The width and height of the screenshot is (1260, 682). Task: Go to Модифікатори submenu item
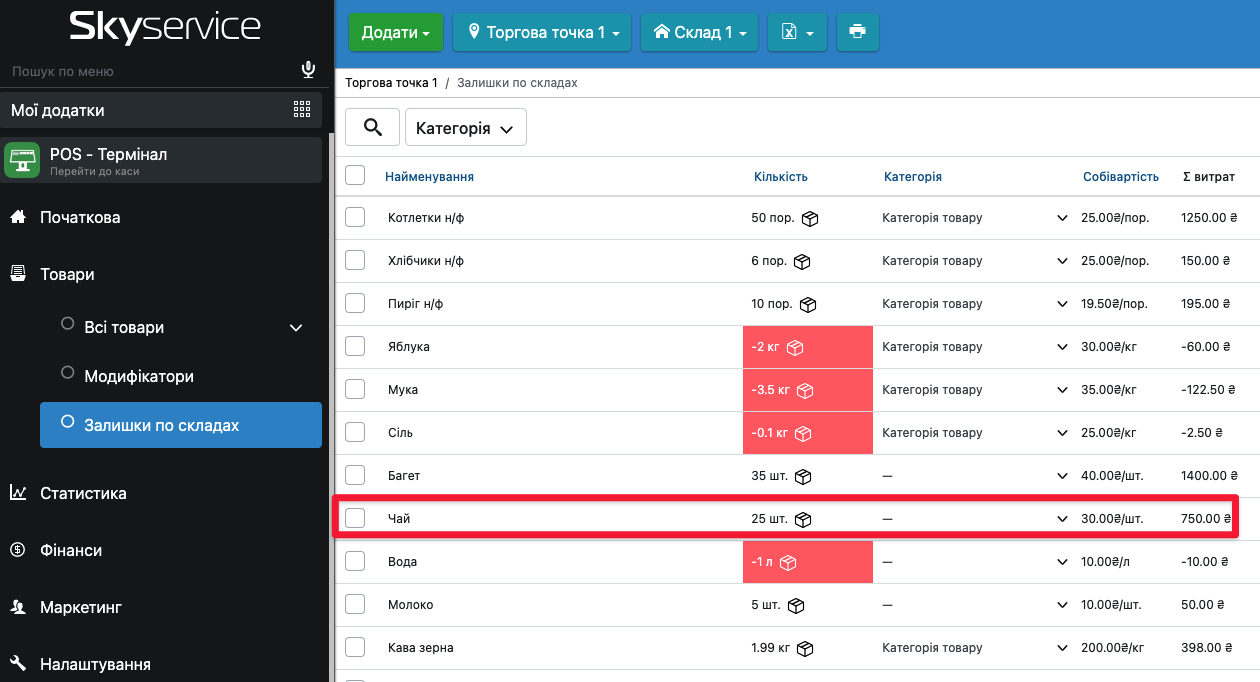tap(139, 377)
